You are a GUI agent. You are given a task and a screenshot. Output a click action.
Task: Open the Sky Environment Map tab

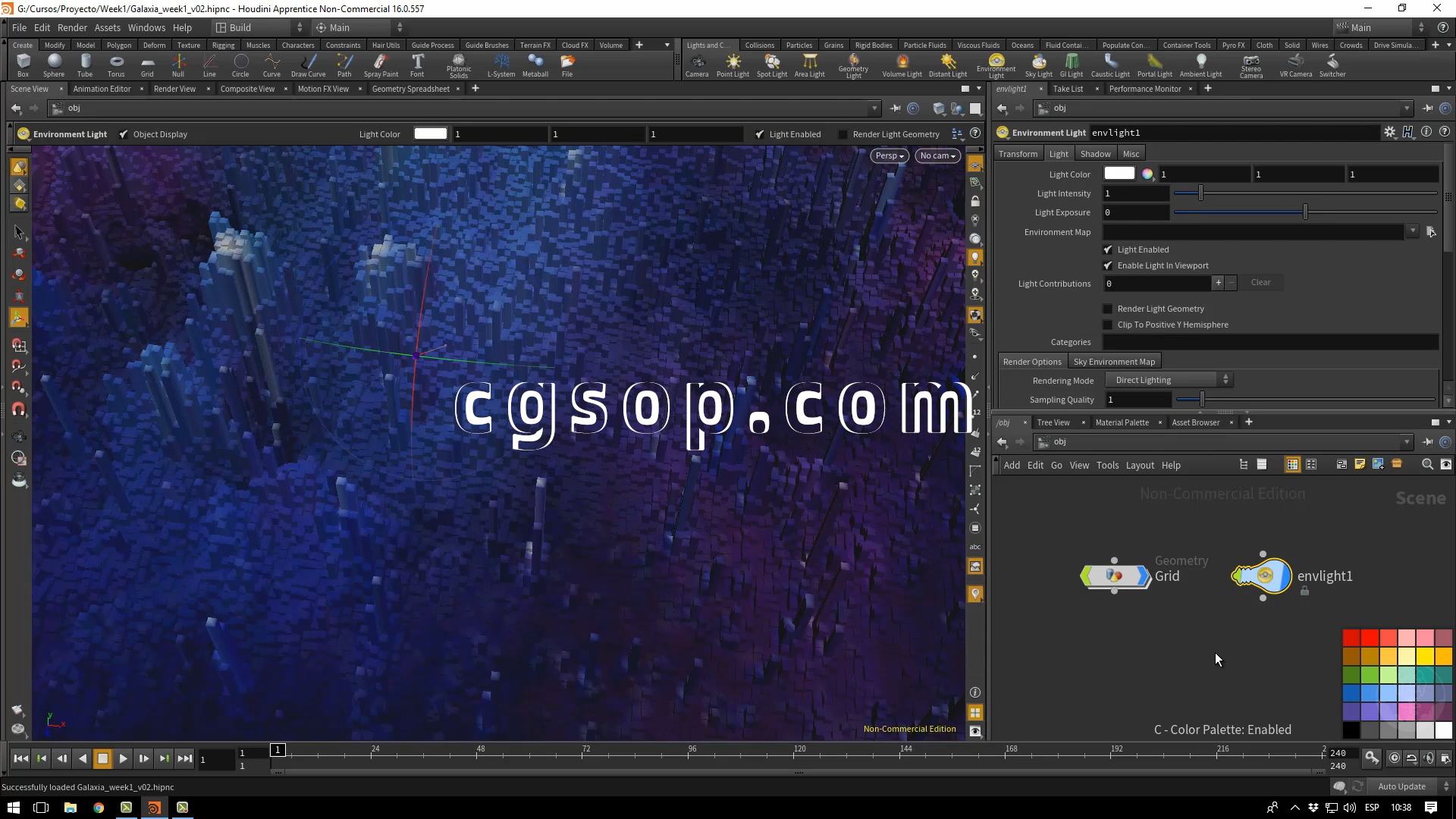click(x=1114, y=362)
